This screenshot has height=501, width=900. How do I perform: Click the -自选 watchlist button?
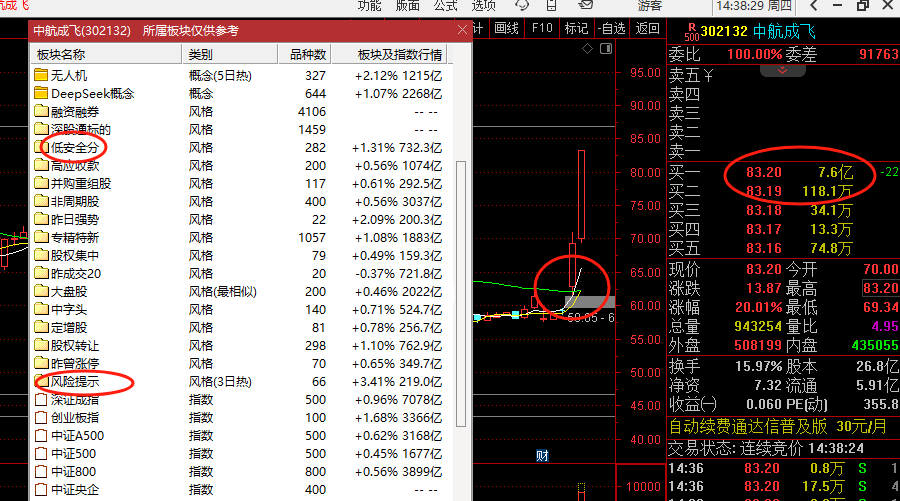pos(611,28)
